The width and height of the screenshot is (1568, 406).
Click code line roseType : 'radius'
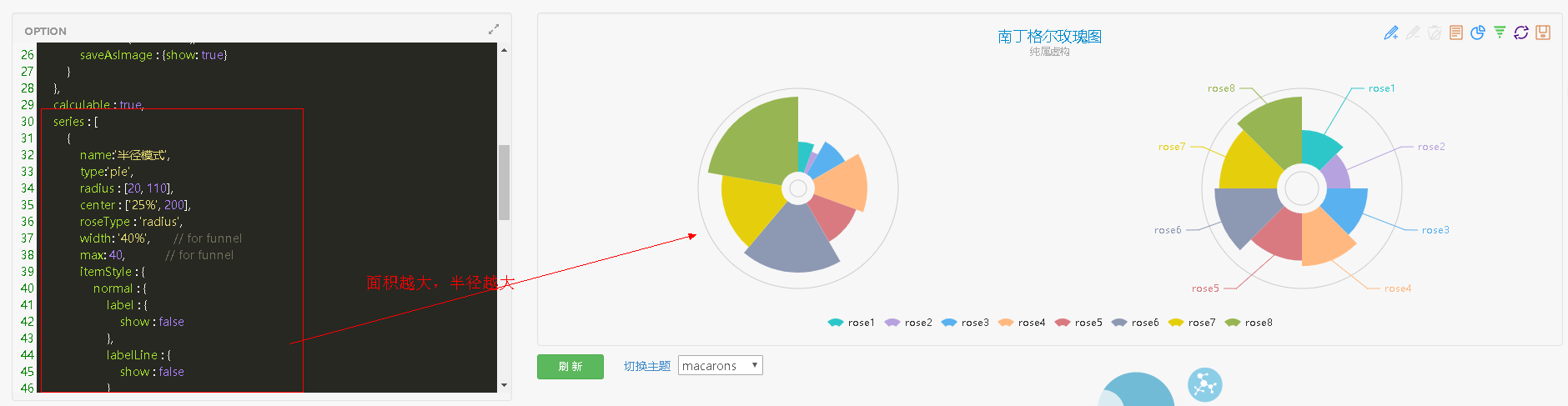(131, 222)
